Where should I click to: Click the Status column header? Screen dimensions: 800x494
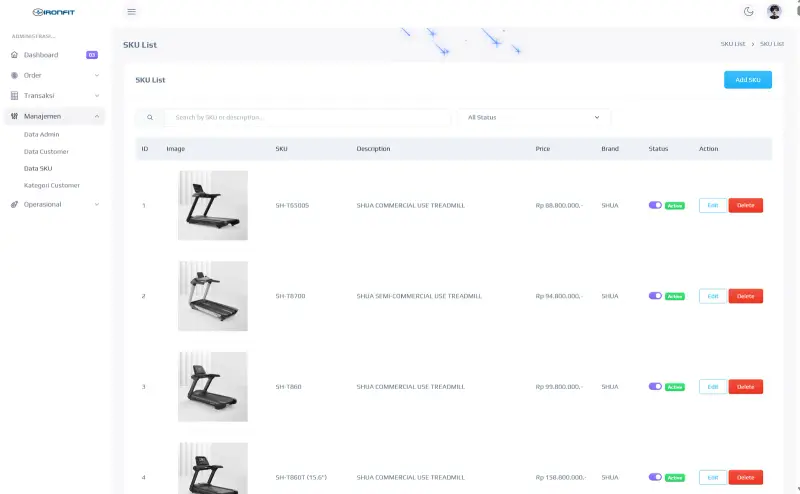[658, 149]
